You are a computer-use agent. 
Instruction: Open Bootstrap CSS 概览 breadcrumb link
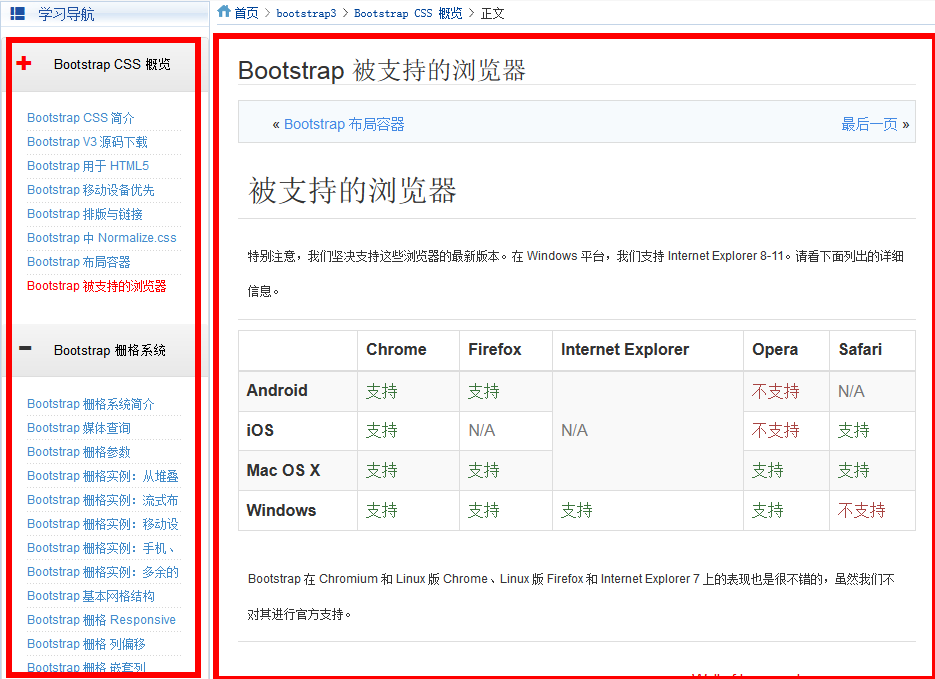[x=408, y=13]
